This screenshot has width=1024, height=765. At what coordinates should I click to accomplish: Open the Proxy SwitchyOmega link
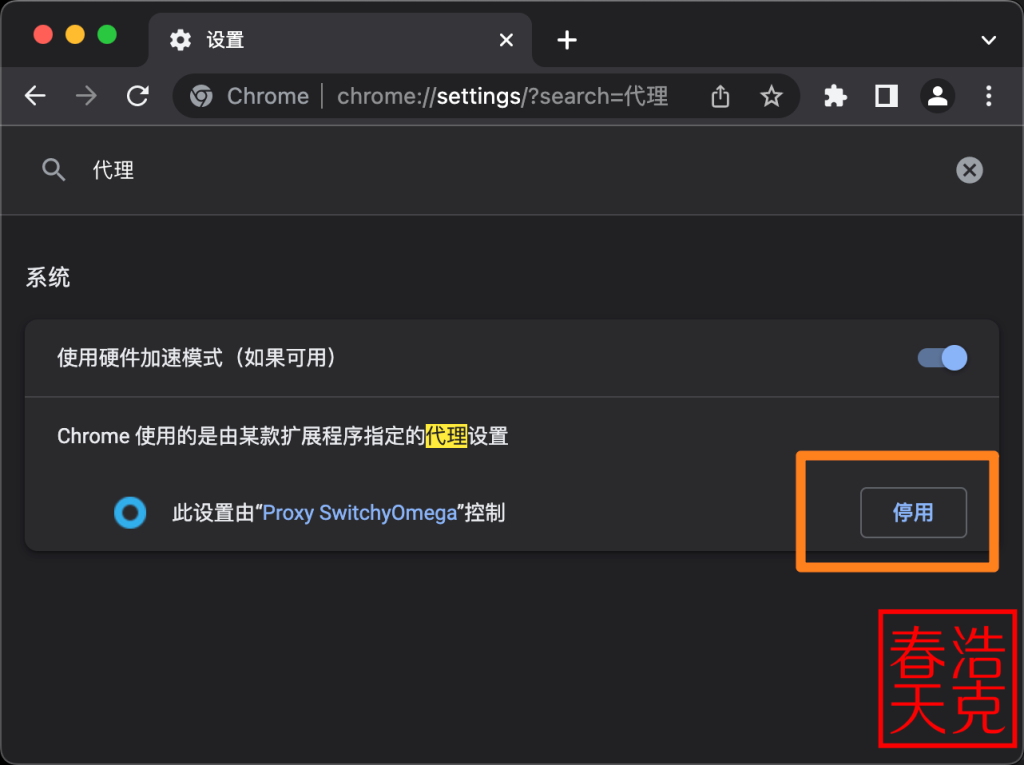click(x=363, y=513)
